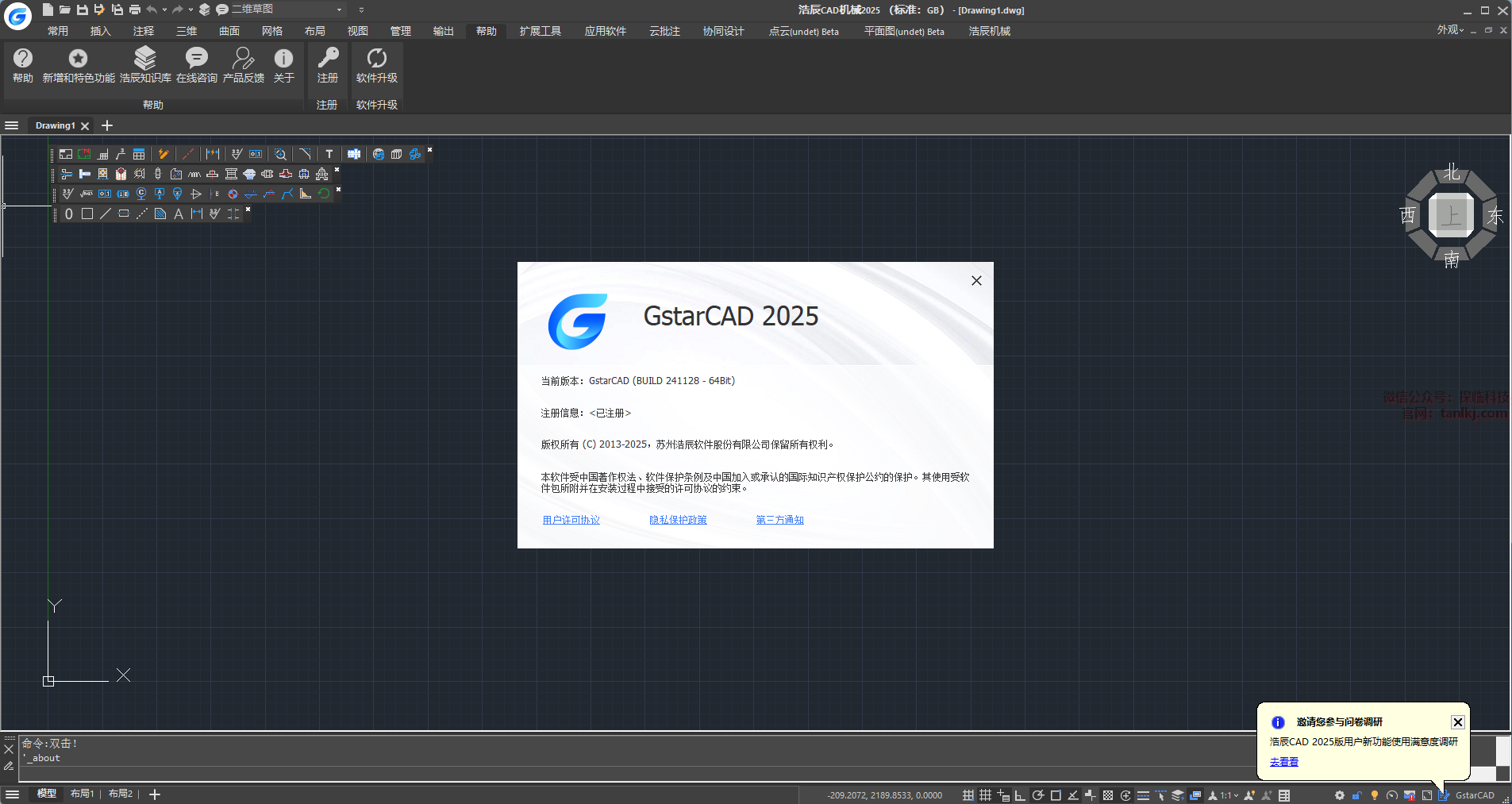
Task: Switch to the 布局1 layout tab
Action: point(82,794)
